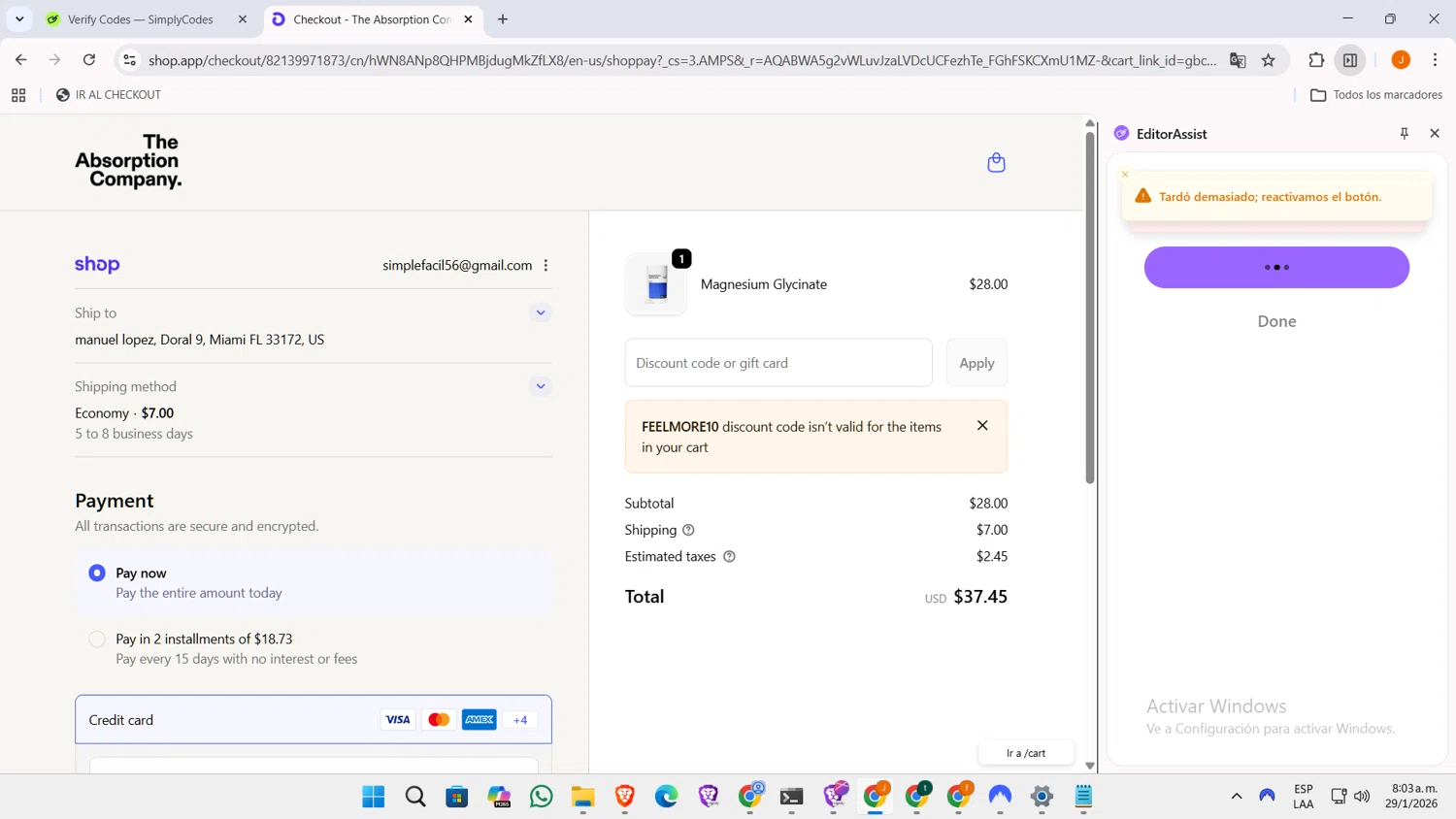Show estimated taxes info tooltip icon
This screenshot has height=819, width=1456.
point(729,557)
